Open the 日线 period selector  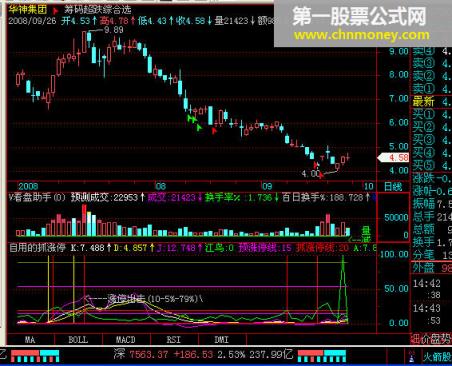393,186
